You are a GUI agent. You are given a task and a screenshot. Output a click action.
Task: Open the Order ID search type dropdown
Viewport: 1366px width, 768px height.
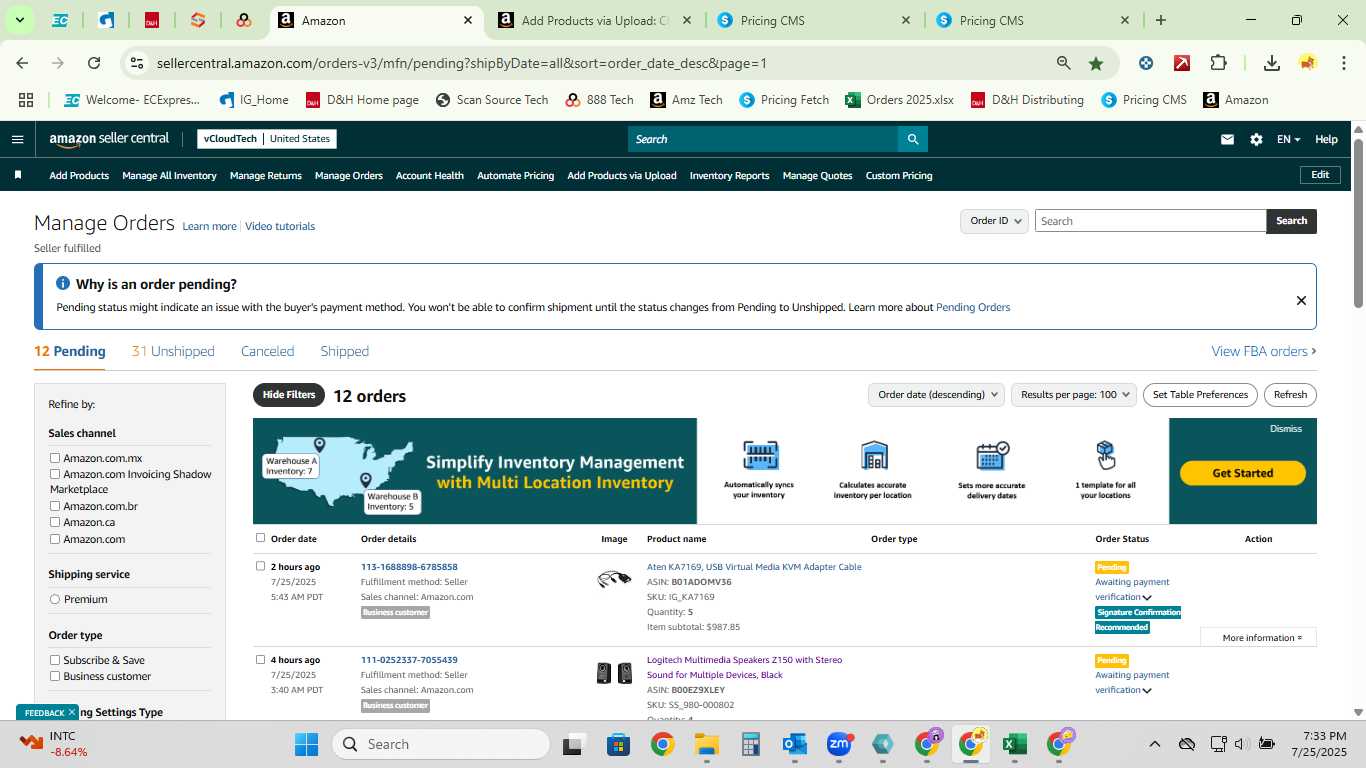(994, 221)
